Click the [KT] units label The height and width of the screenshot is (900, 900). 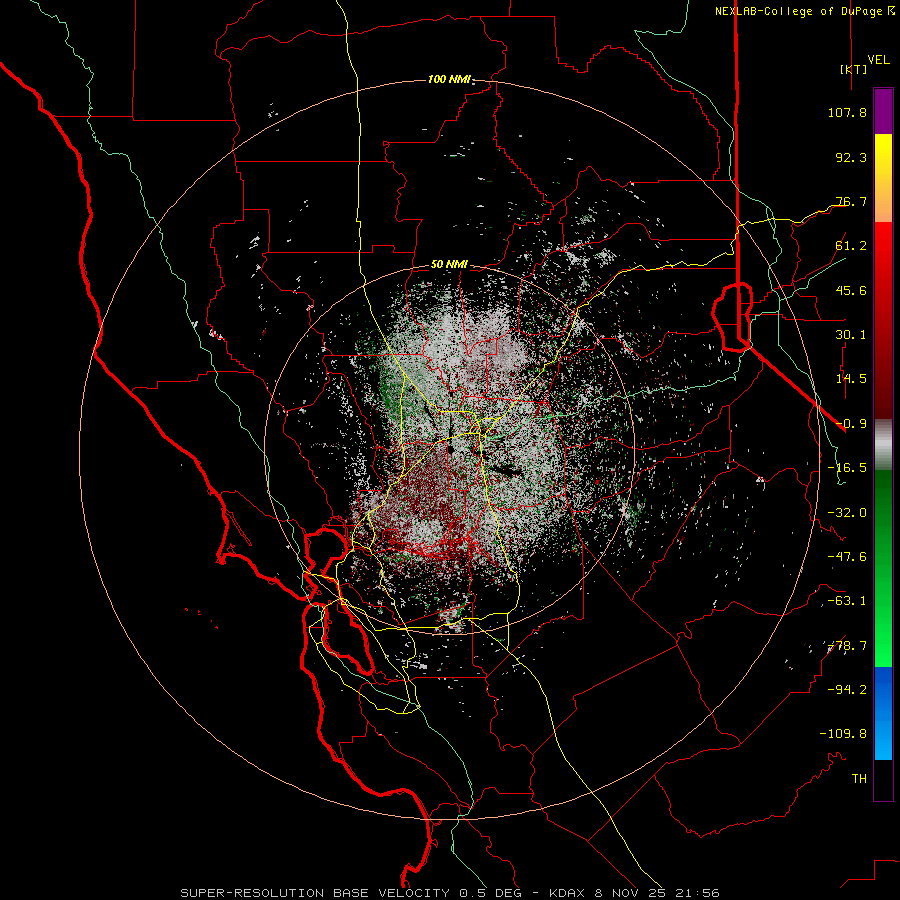854,69
